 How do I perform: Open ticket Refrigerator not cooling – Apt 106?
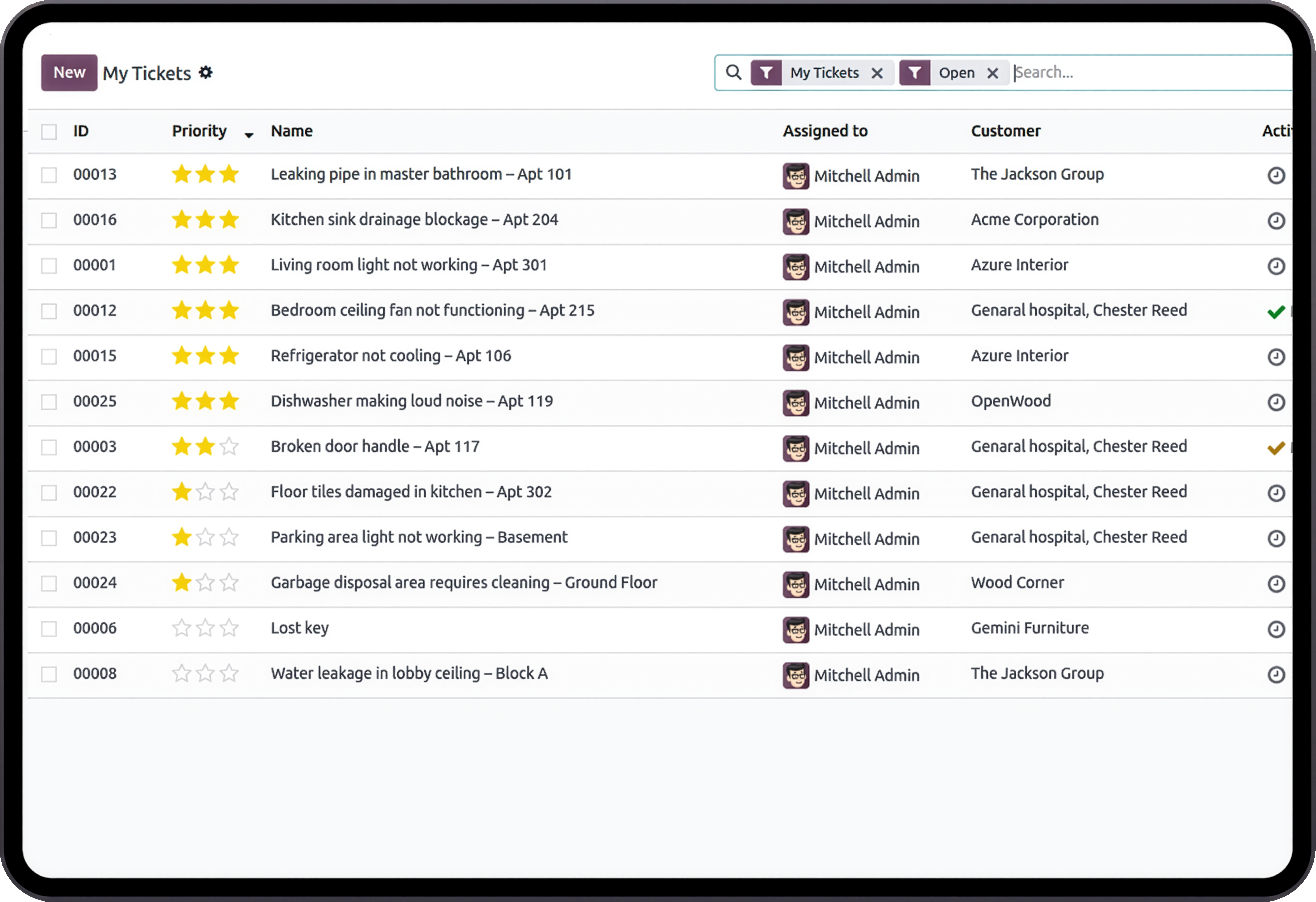pos(391,356)
